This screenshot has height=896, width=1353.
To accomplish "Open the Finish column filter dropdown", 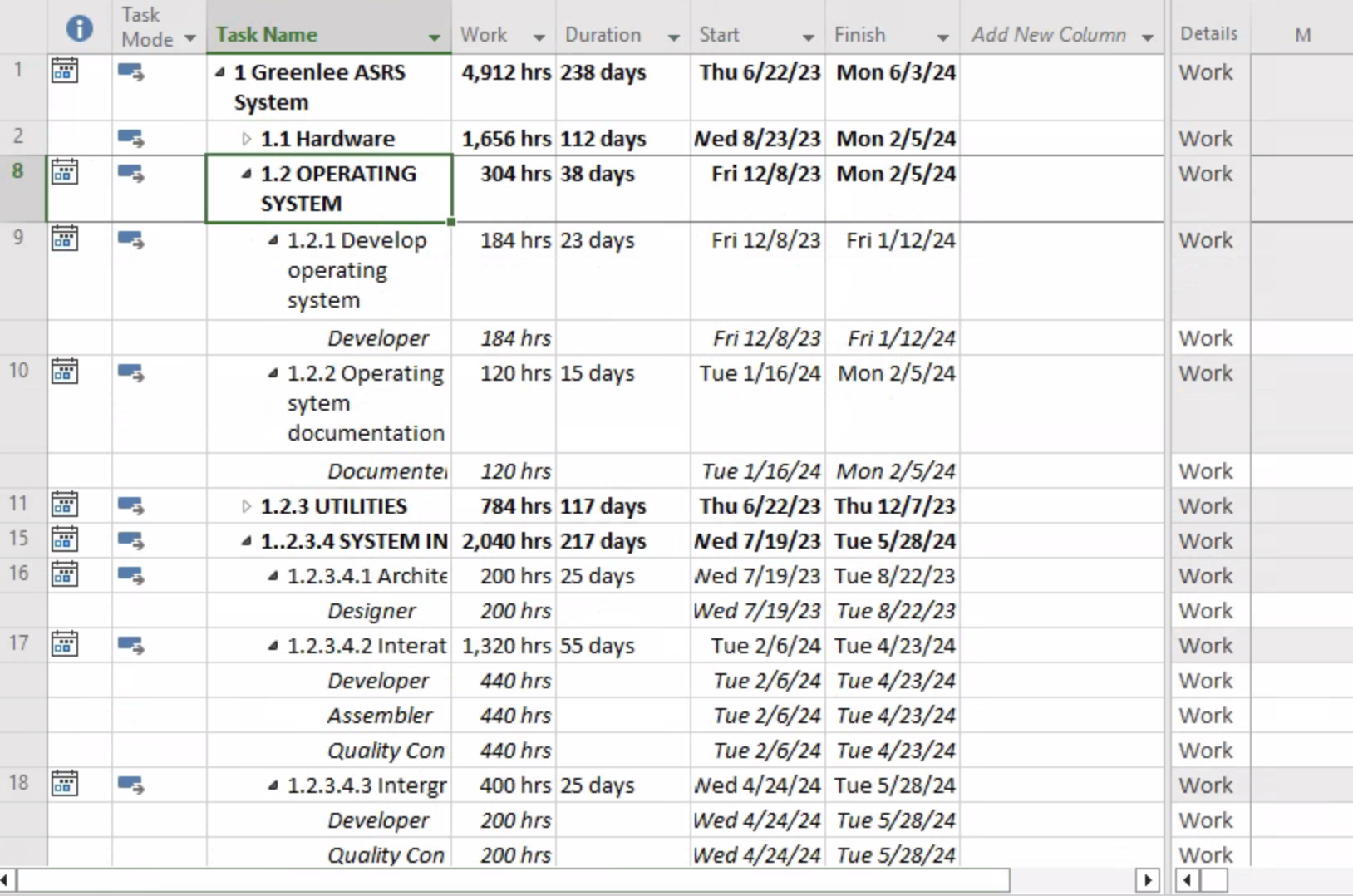I will [x=942, y=37].
